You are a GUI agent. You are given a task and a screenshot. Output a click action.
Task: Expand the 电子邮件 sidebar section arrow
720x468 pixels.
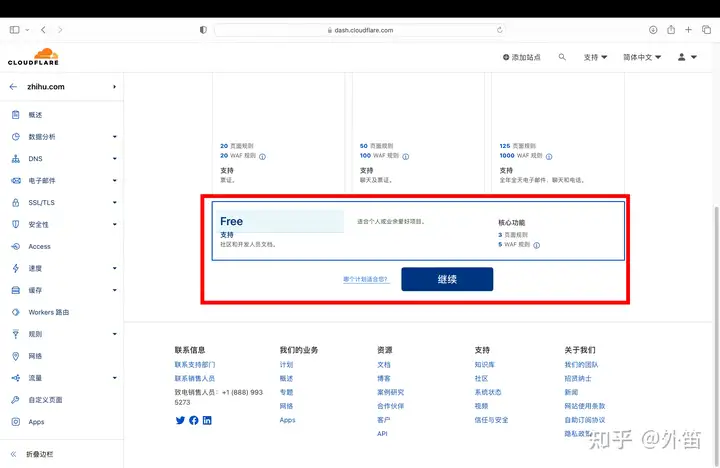[x=115, y=180]
